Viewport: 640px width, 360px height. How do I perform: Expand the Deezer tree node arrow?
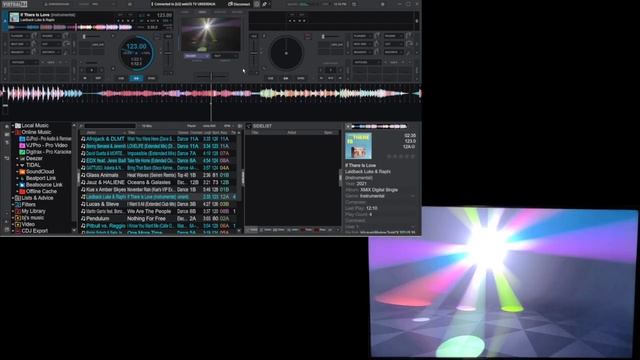point(17,158)
